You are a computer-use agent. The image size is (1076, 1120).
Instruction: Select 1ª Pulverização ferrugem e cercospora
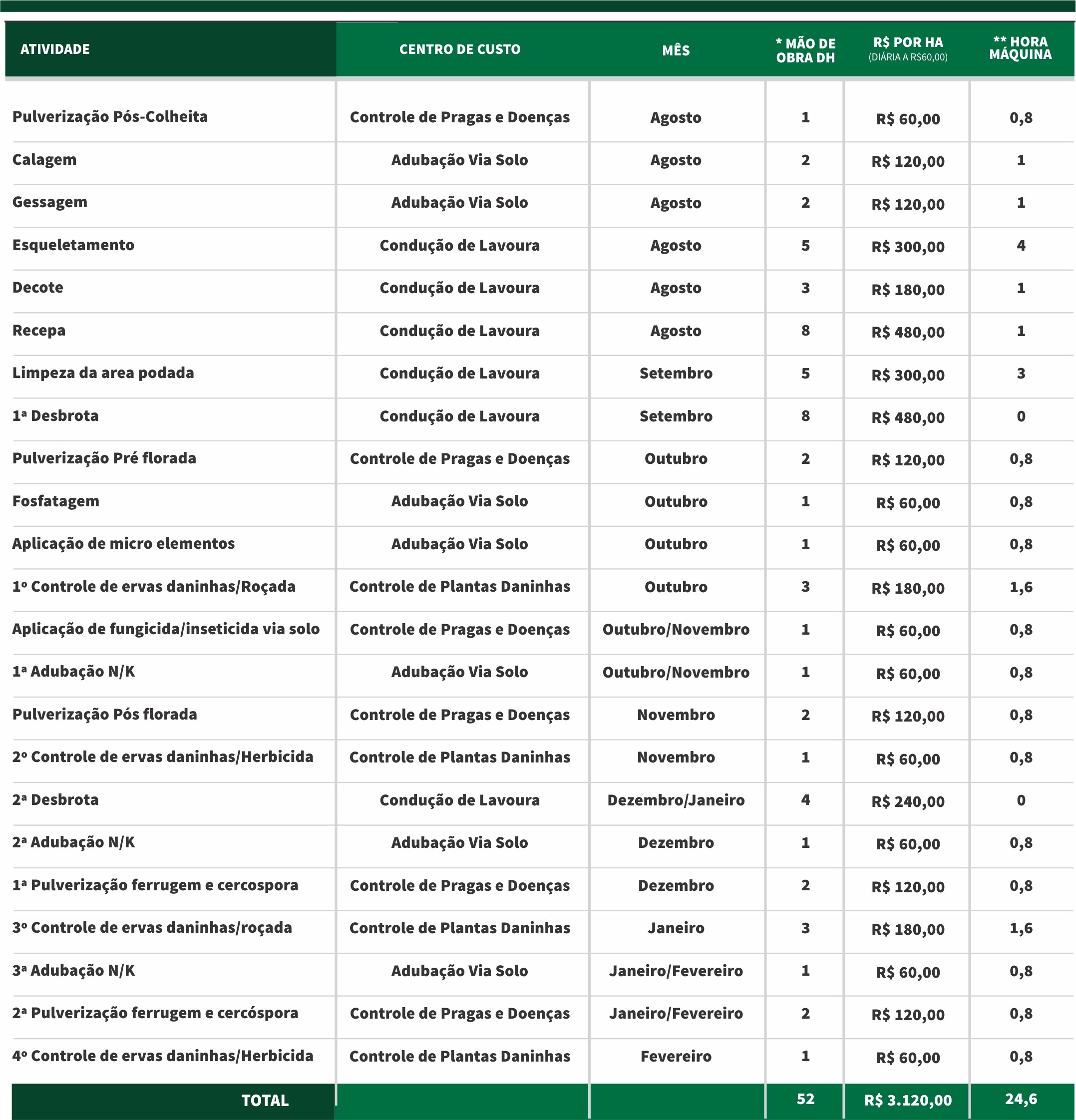155,885
